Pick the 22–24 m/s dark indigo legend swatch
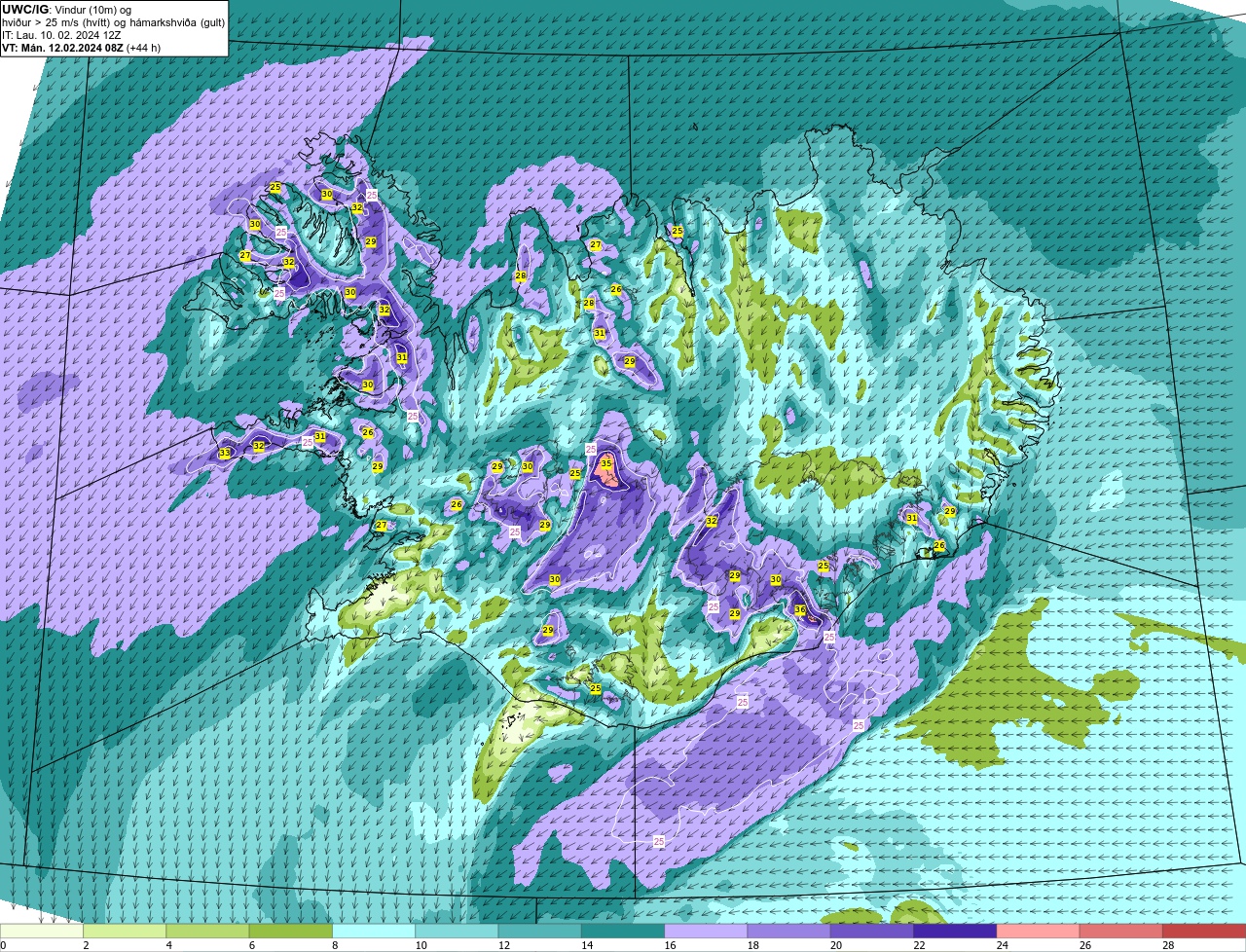1246x952 pixels. click(x=955, y=932)
